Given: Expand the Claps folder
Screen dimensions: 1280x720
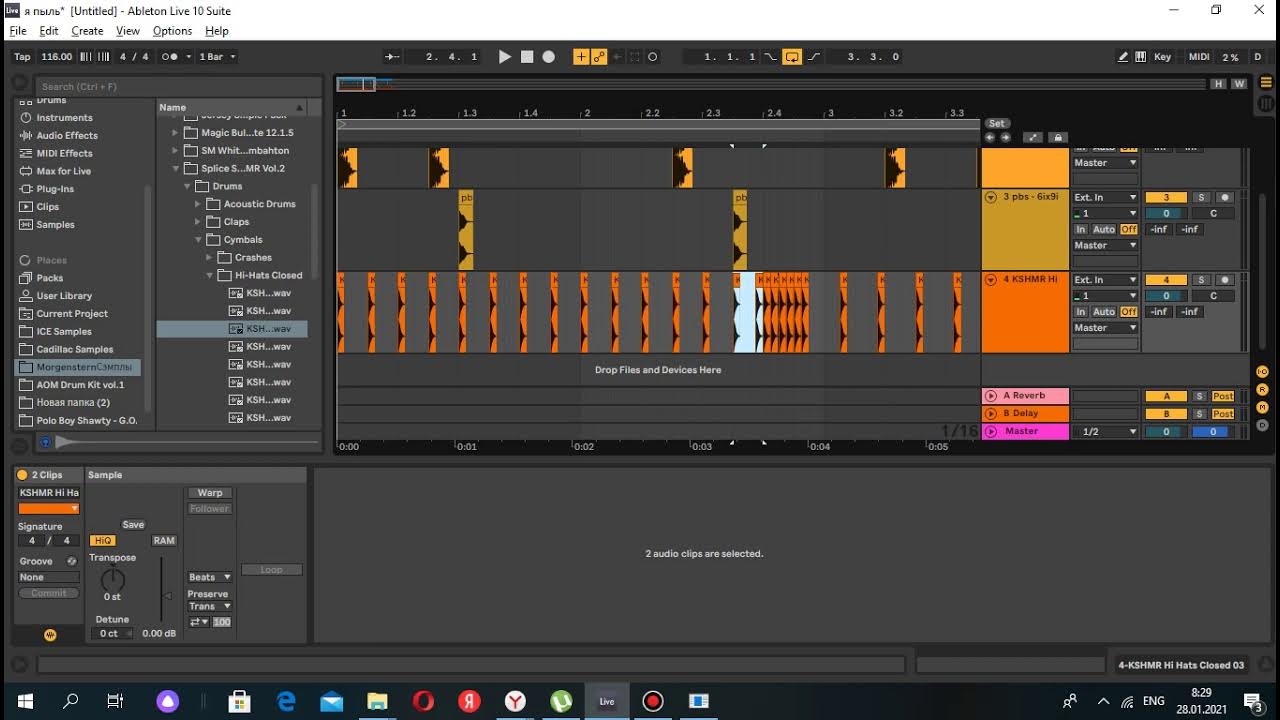Looking at the screenshot, I should 198,222.
